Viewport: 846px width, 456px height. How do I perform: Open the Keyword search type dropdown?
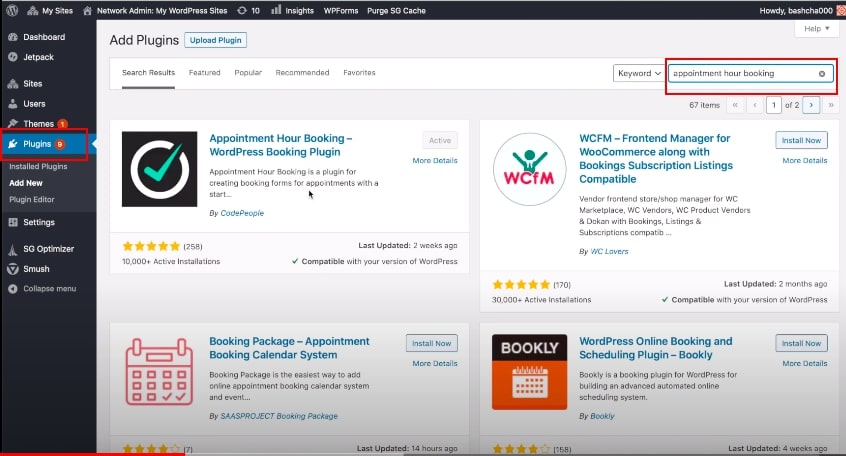639,73
